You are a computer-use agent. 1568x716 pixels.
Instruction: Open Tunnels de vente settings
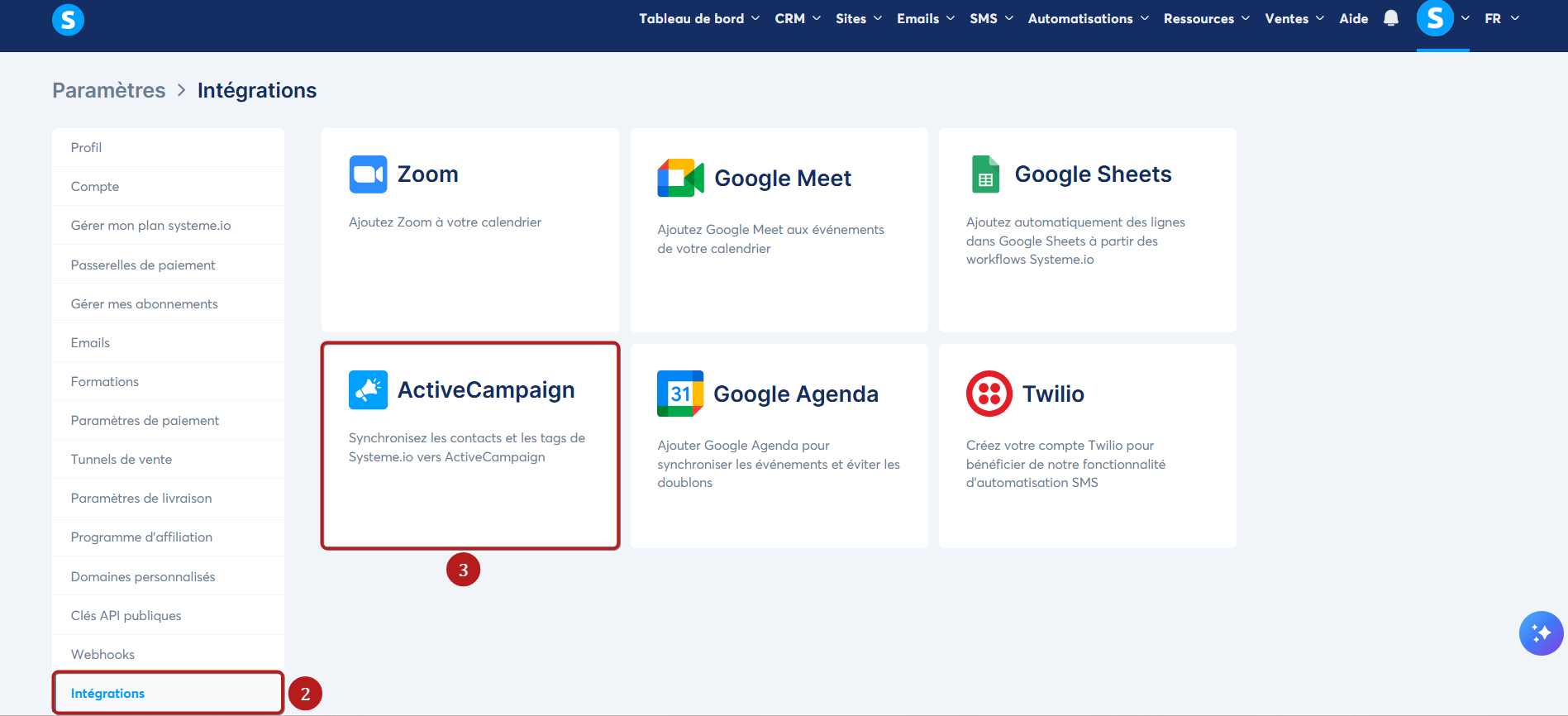(168, 459)
